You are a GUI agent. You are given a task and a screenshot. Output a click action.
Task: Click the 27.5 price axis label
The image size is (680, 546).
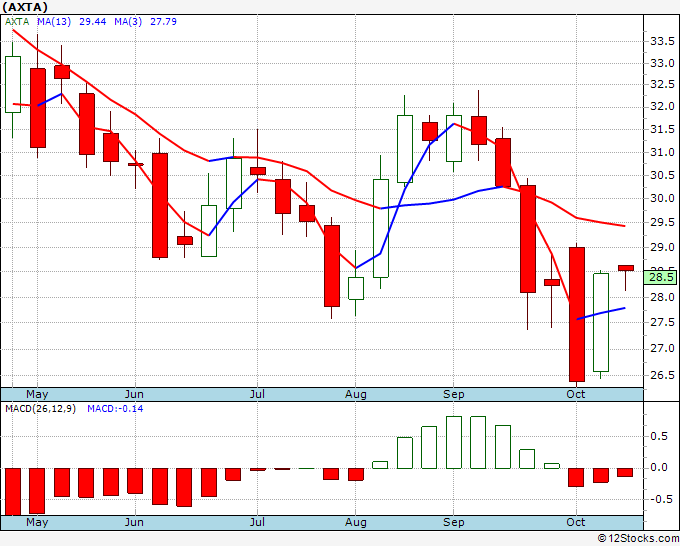(662, 323)
